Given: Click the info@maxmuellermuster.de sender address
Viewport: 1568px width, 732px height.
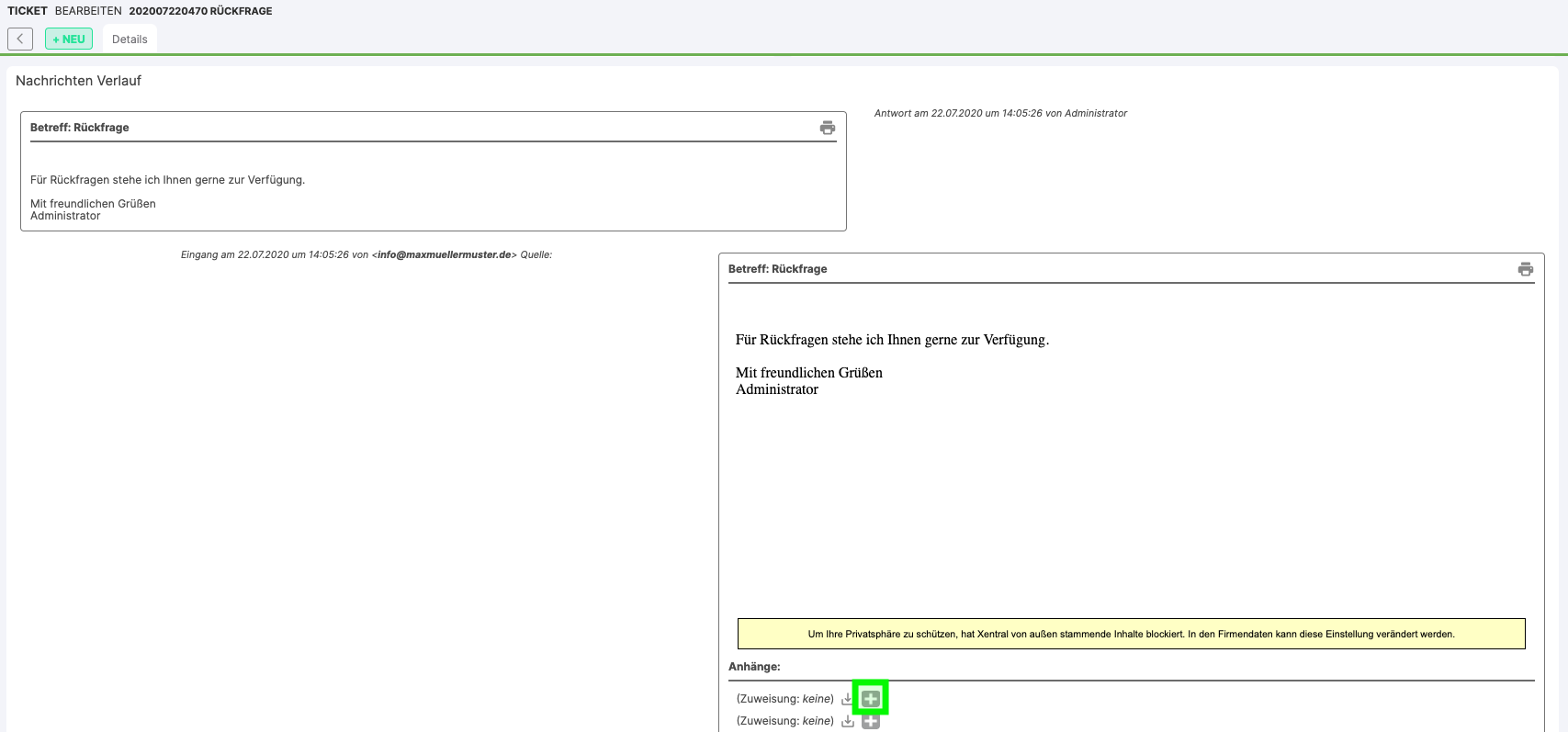Looking at the screenshot, I should [x=446, y=255].
